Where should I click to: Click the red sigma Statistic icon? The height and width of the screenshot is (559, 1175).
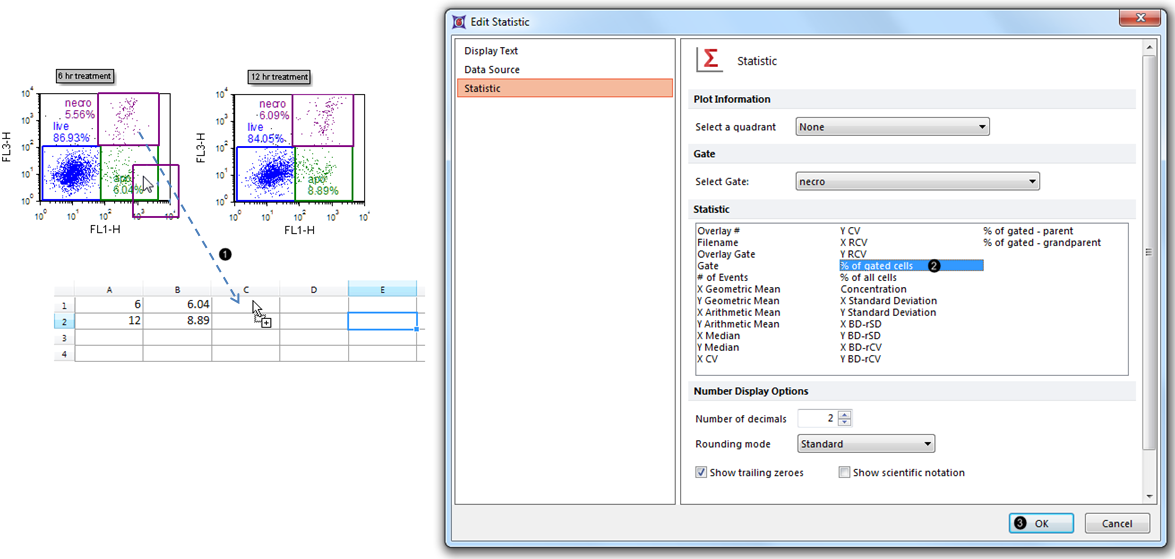point(711,60)
